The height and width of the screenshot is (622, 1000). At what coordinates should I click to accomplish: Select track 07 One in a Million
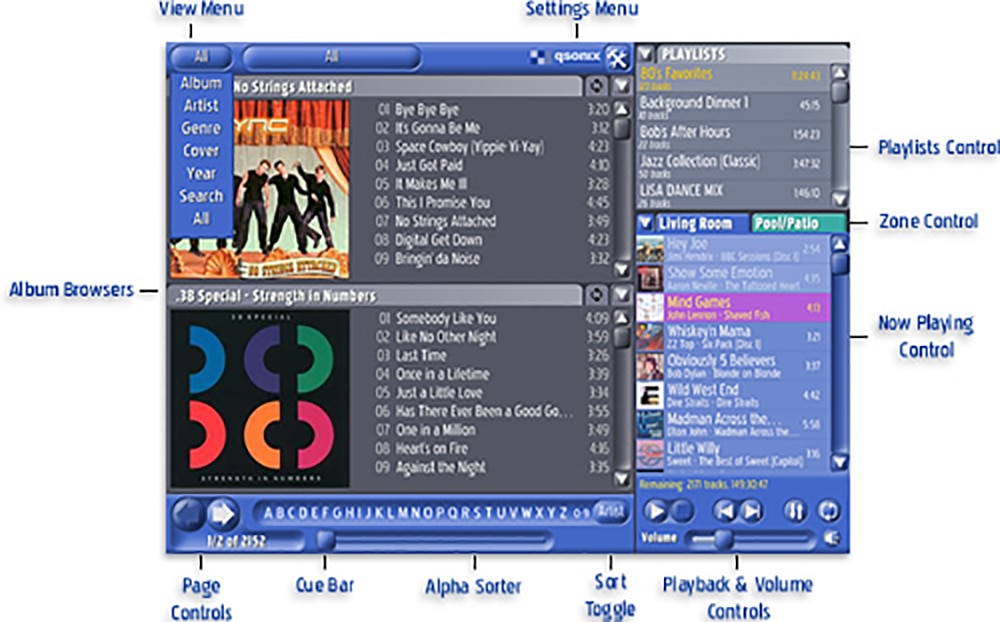click(x=492, y=430)
